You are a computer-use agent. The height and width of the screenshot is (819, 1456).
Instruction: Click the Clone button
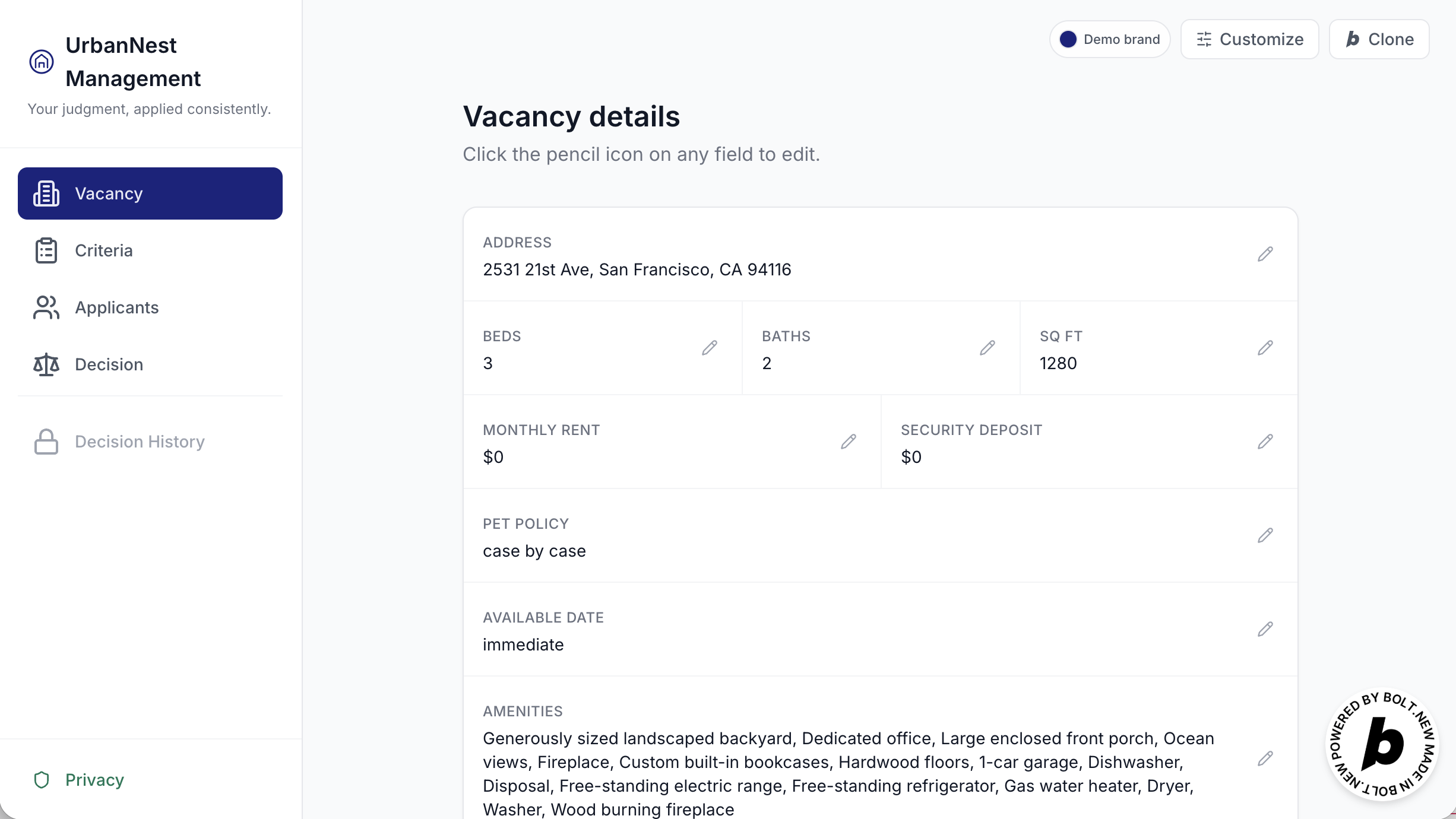coord(1379,39)
